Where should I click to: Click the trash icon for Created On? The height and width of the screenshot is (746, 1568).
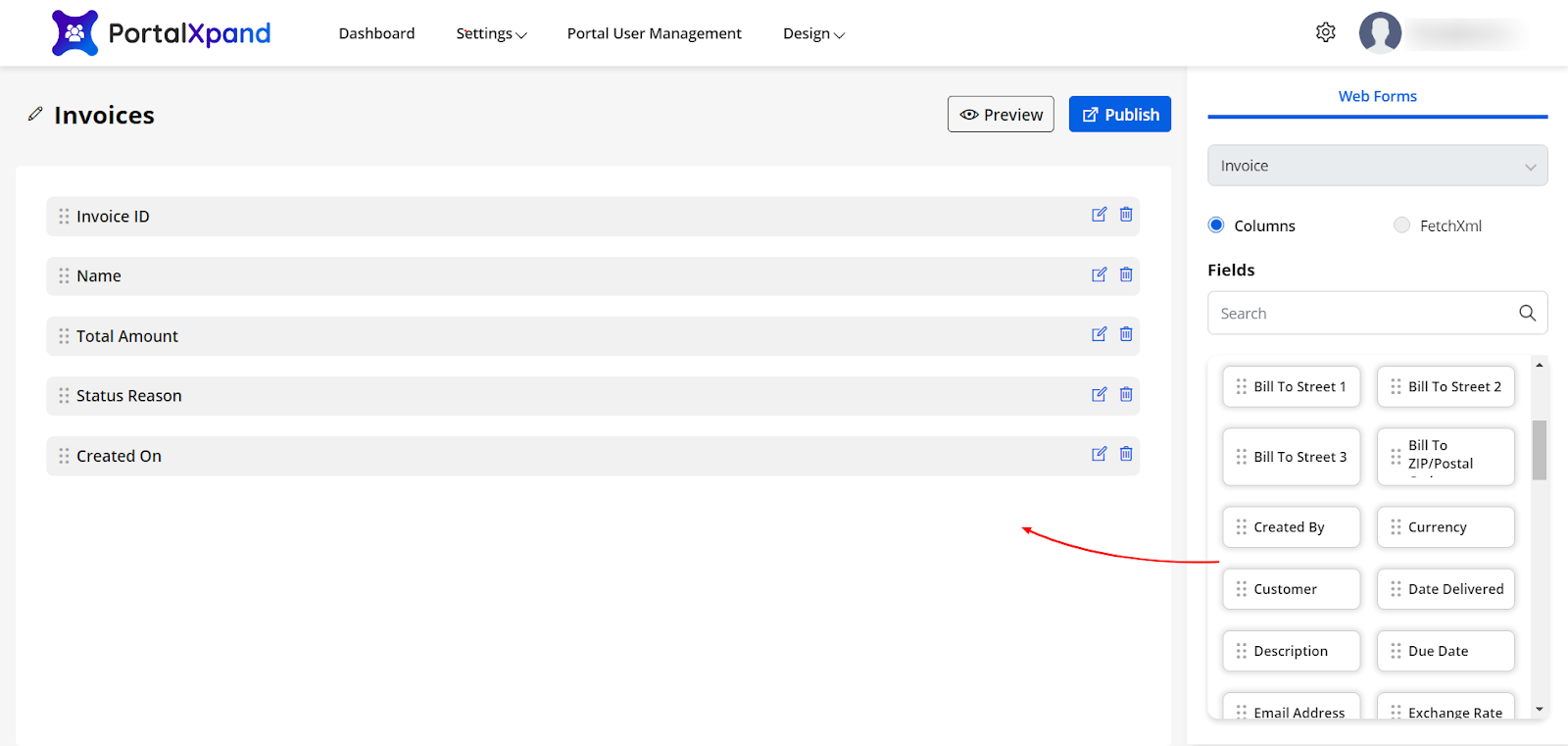pyautogui.click(x=1126, y=454)
